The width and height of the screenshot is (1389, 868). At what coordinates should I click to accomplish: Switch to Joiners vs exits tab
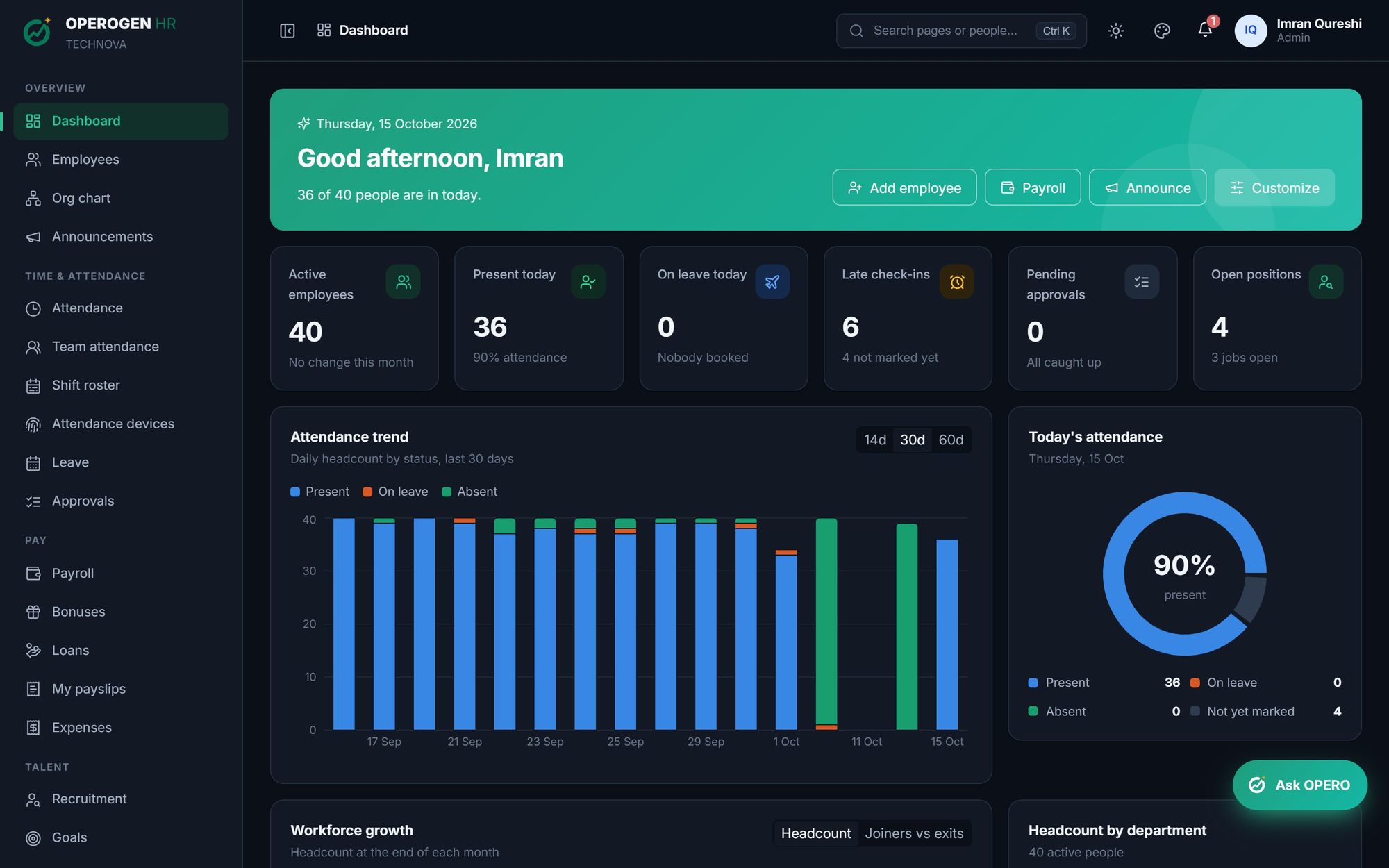914,833
